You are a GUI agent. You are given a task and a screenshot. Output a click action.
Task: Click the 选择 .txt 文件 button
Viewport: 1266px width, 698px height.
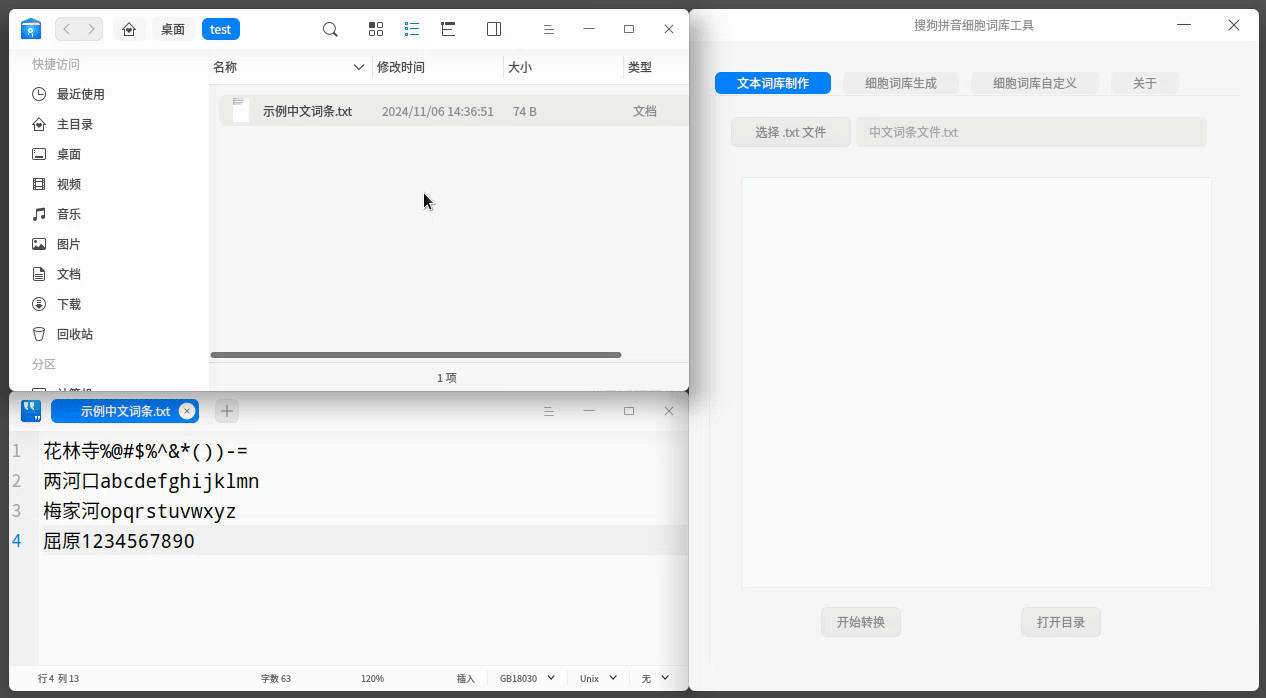(x=791, y=132)
